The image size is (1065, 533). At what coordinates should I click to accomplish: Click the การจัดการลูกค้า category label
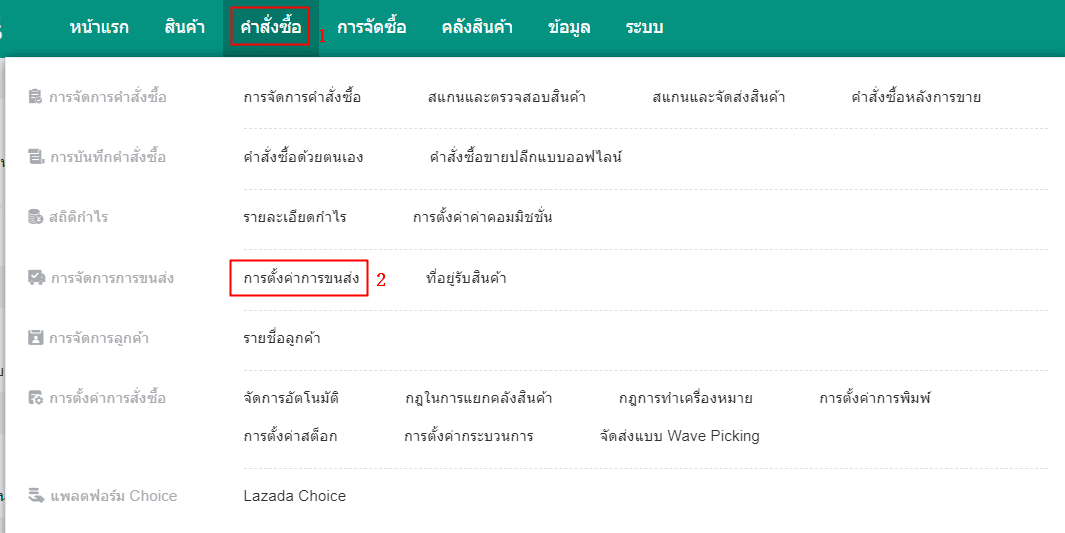click(x=99, y=338)
